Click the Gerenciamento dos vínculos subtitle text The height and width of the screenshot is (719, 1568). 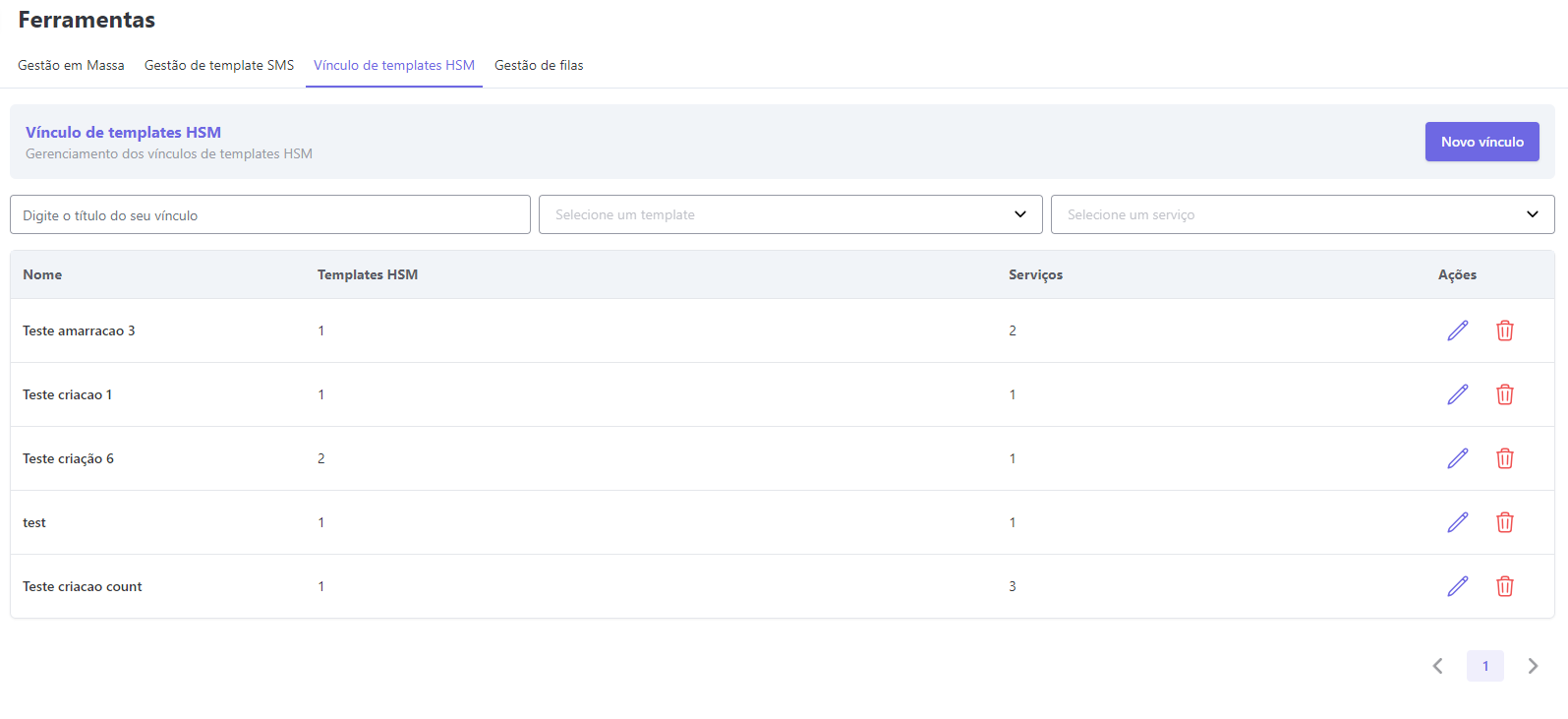[169, 153]
